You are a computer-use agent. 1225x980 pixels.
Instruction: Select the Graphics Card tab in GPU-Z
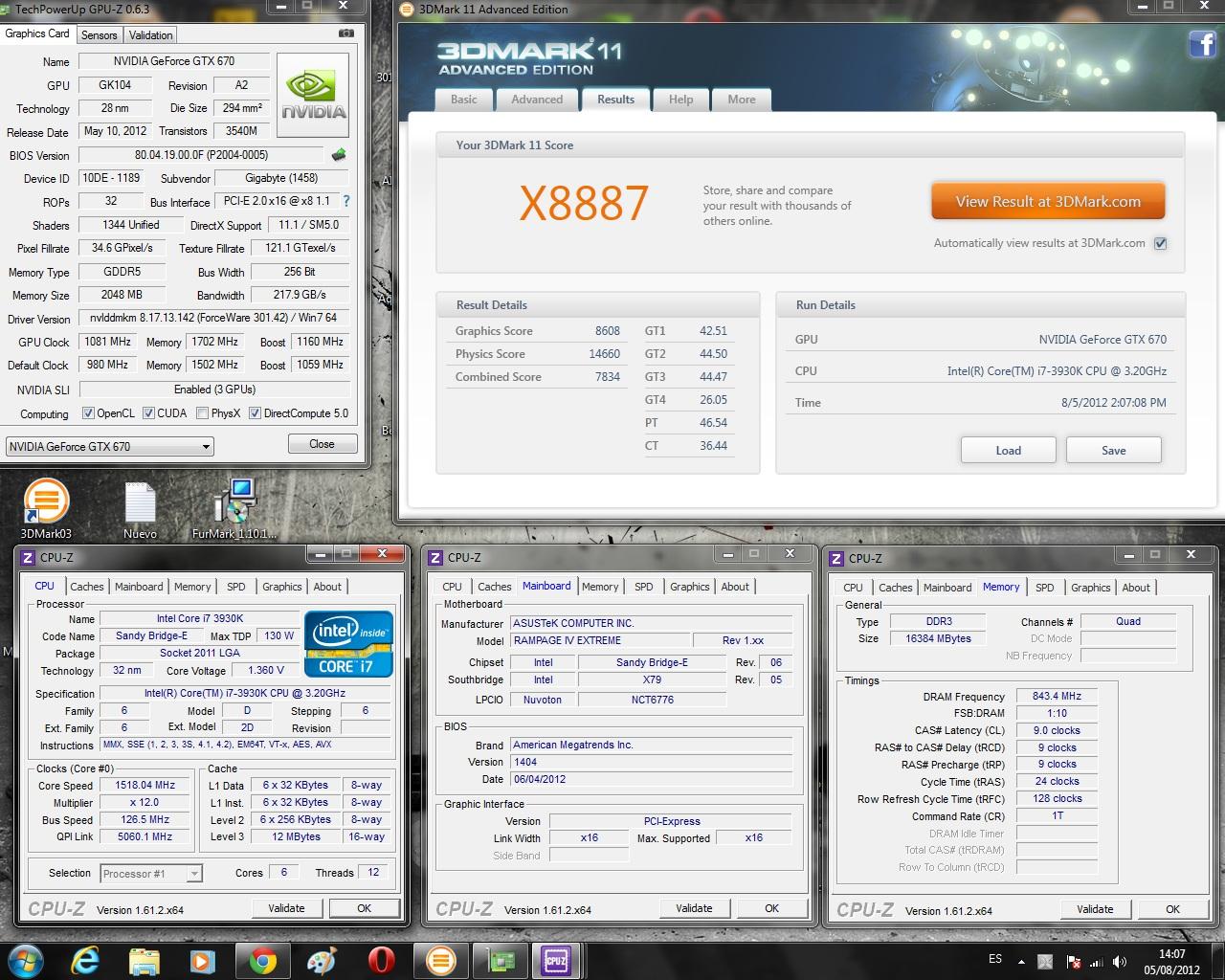[x=37, y=33]
